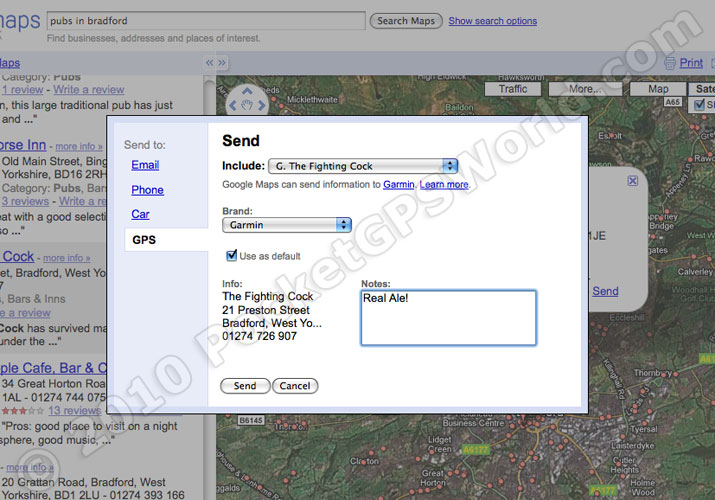The width and height of the screenshot is (715, 500).
Task: Click the pan left arrow on map
Action: point(233,106)
